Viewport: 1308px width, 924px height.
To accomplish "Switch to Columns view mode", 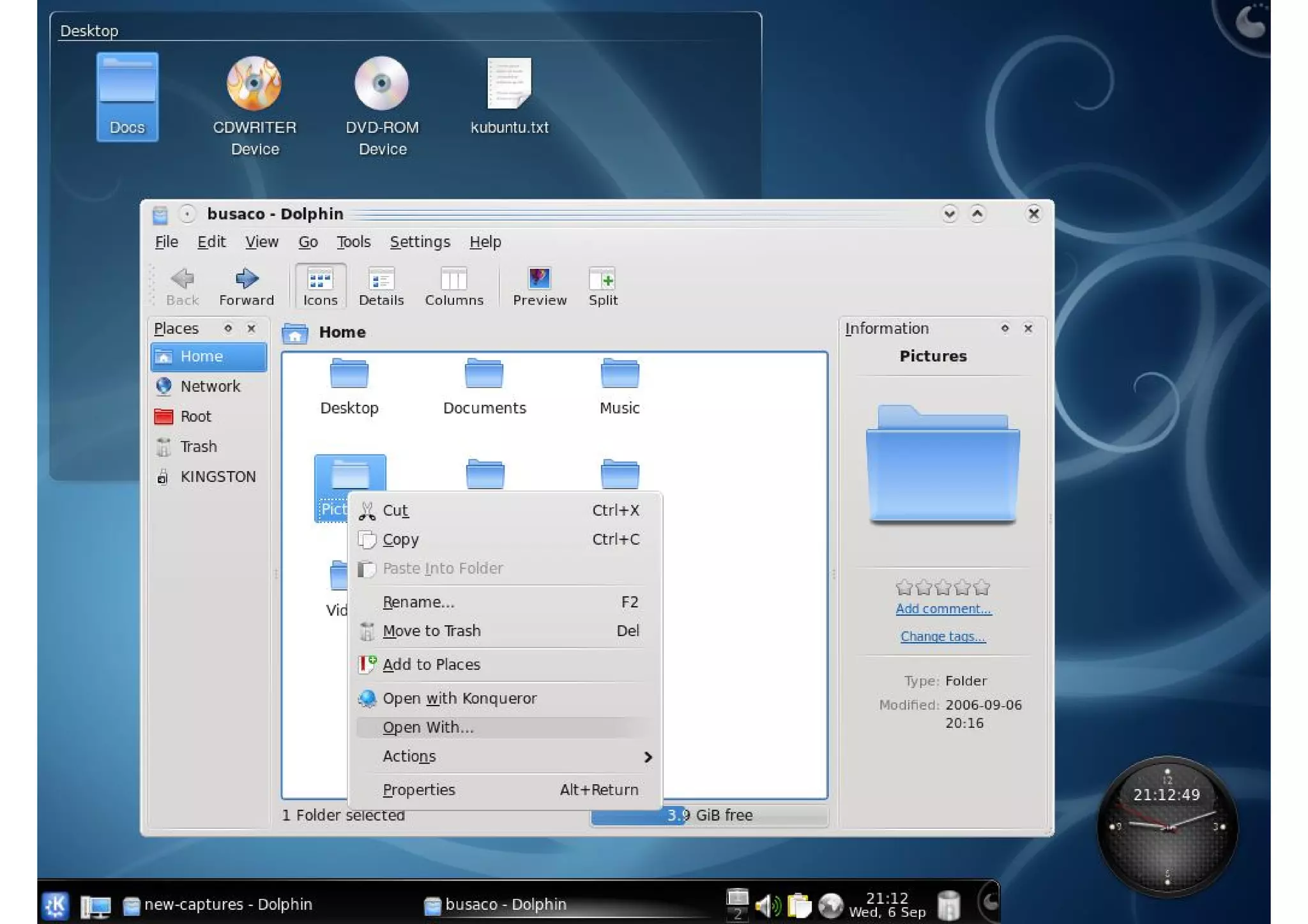I will pyautogui.click(x=453, y=285).
